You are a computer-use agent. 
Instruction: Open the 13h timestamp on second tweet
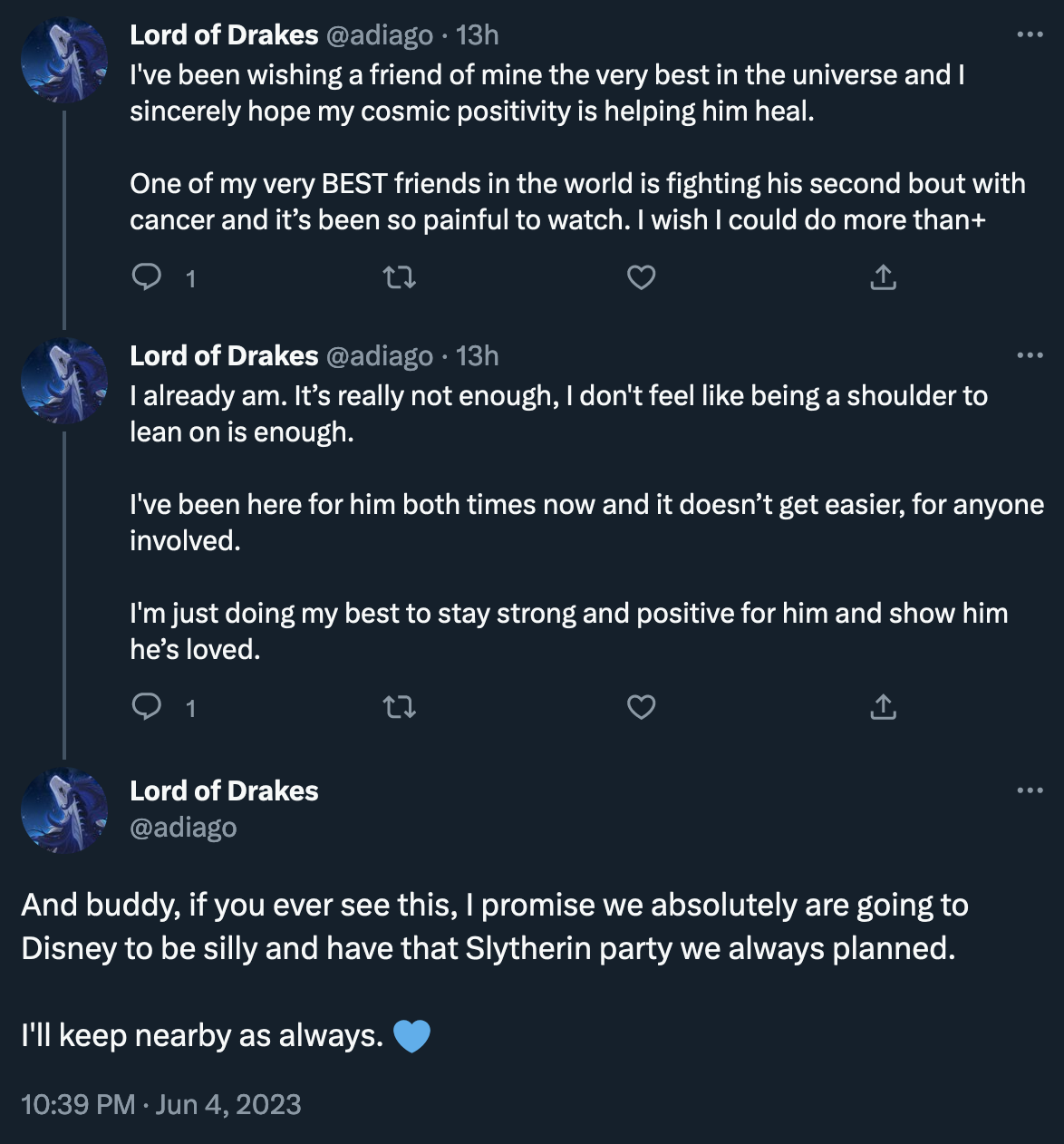click(x=478, y=355)
